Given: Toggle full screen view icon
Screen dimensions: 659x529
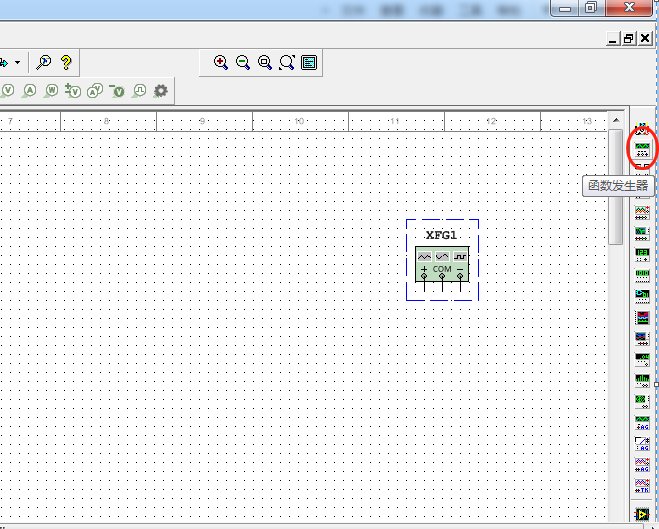Looking at the screenshot, I should (309, 62).
